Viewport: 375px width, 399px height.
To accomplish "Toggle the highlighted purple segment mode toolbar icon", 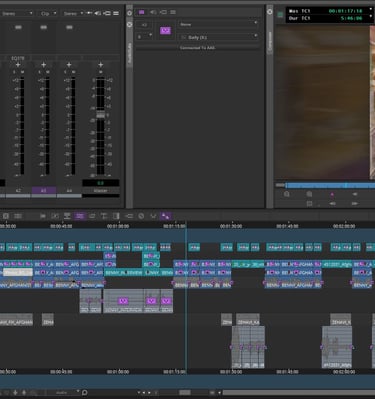I will coord(79,216).
